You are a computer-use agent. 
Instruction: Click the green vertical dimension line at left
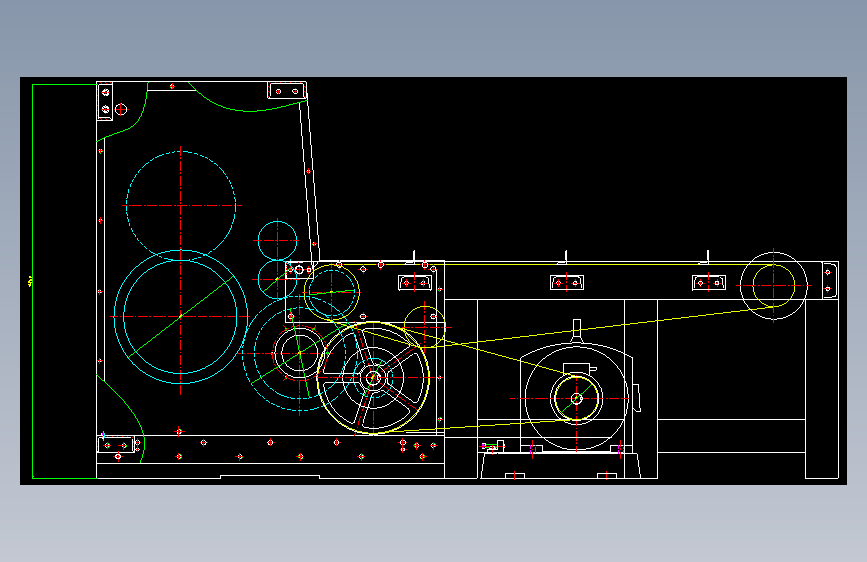coord(33,281)
